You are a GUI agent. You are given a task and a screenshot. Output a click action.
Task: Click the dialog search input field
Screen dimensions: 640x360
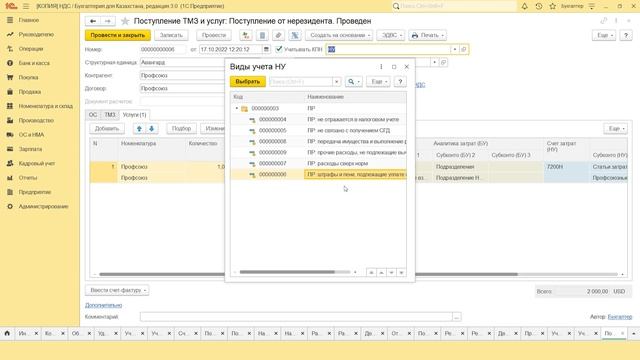pos(301,82)
